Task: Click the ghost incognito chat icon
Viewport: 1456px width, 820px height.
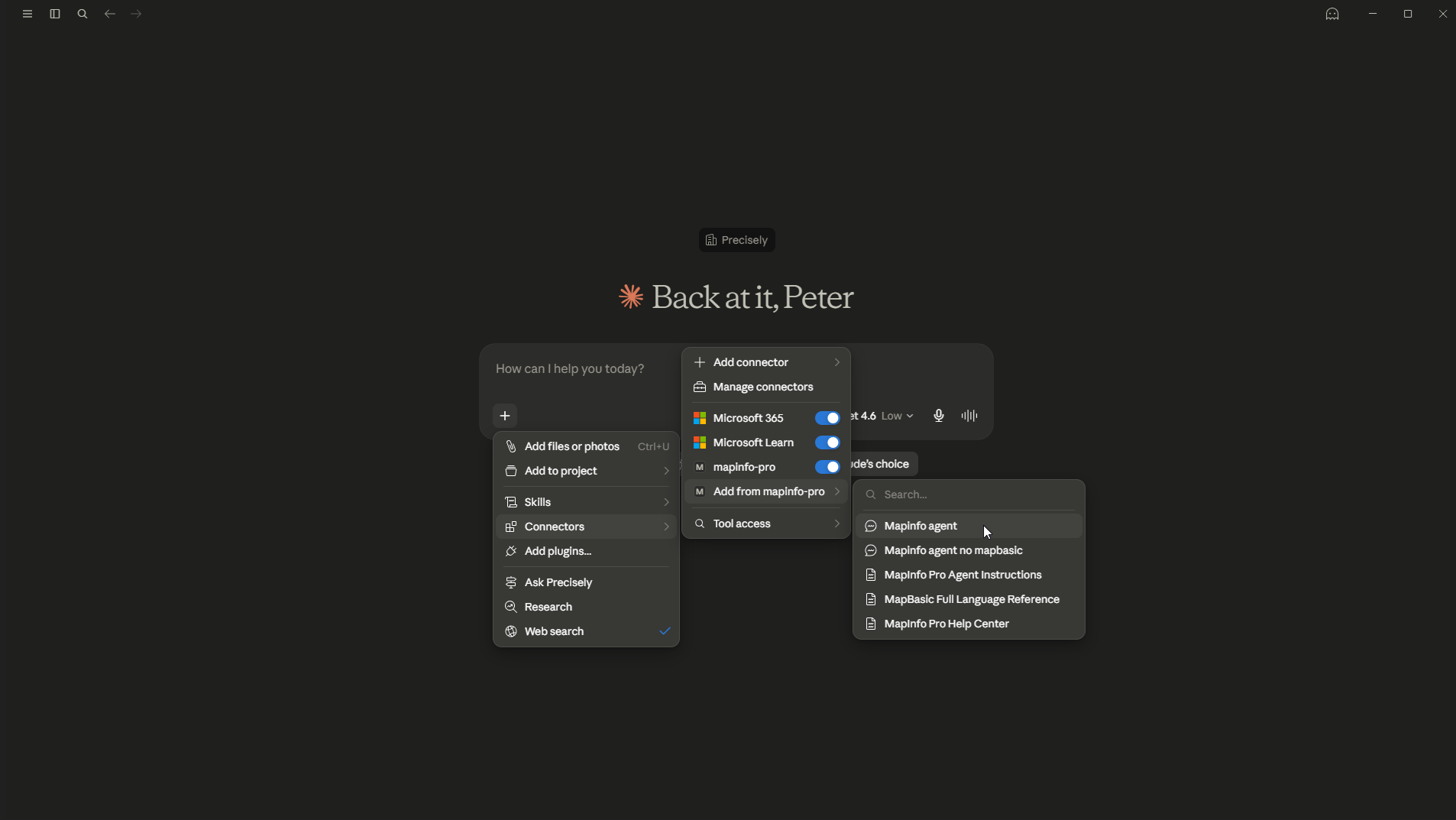Action: (1332, 14)
